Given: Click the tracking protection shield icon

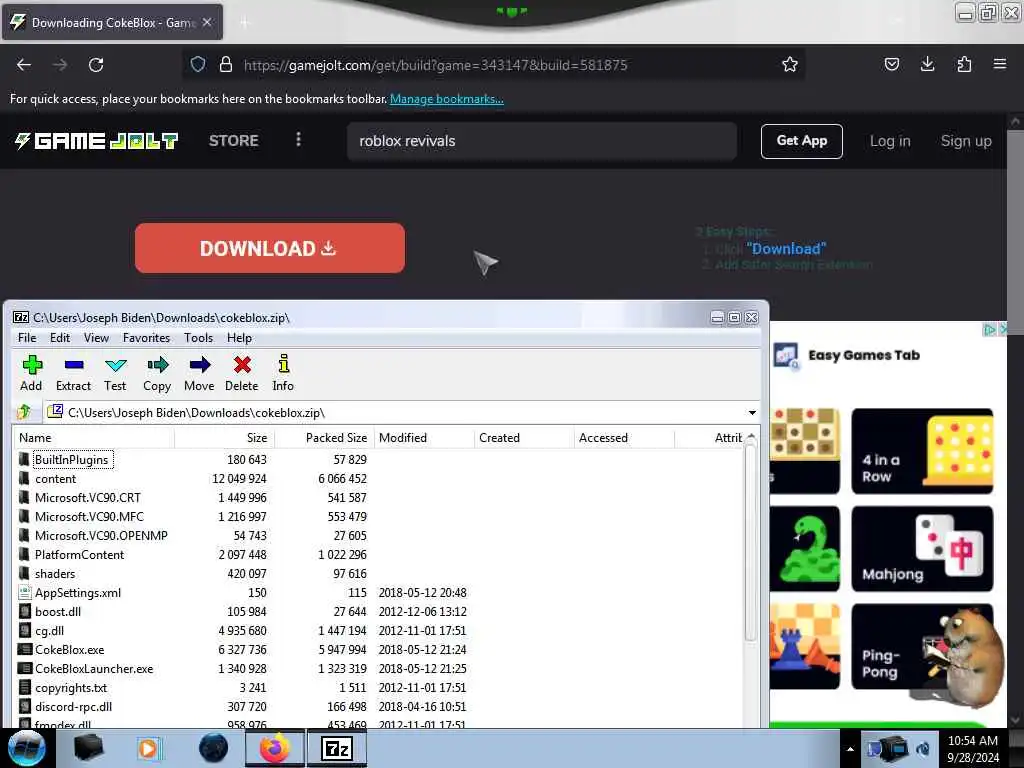Looking at the screenshot, I should [198, 64].
